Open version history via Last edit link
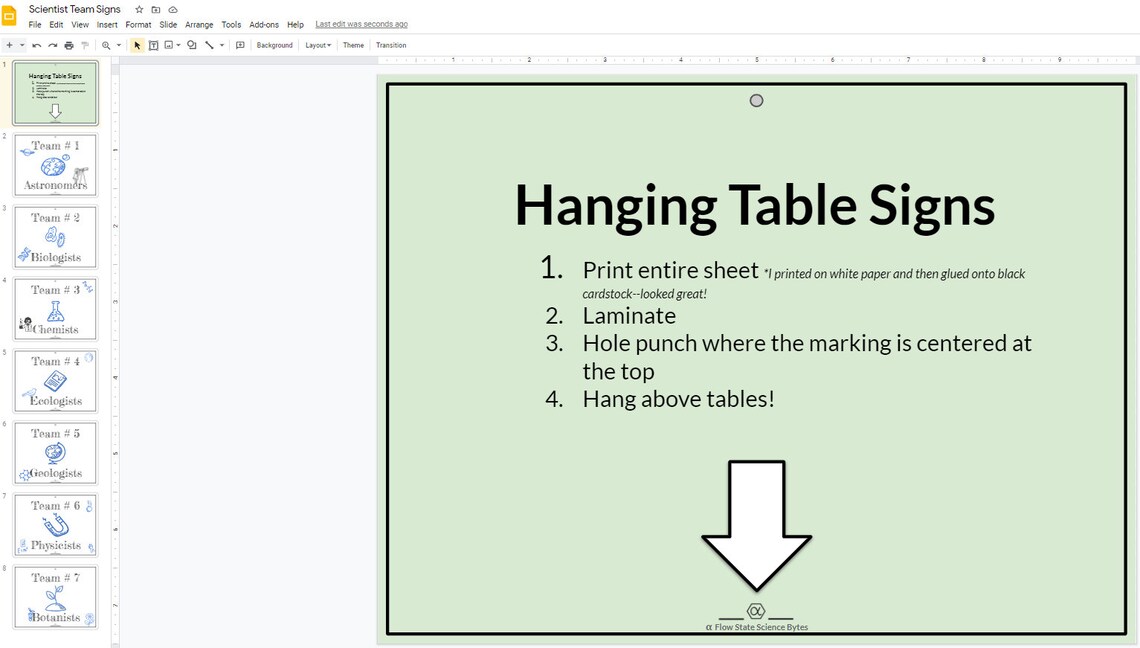 click(x=361, y=24)
